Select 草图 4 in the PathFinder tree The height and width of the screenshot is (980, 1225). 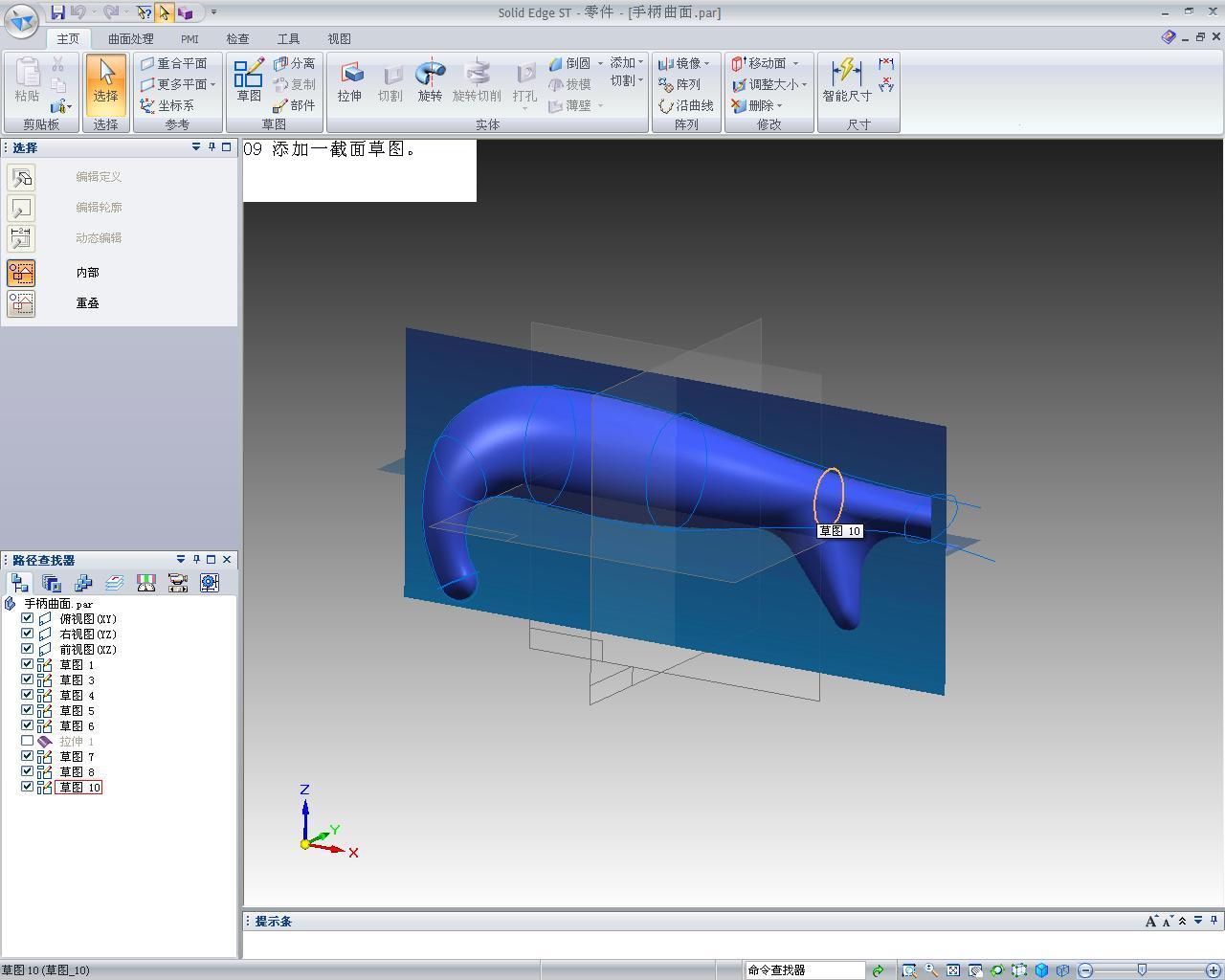[x=77, y=695]
